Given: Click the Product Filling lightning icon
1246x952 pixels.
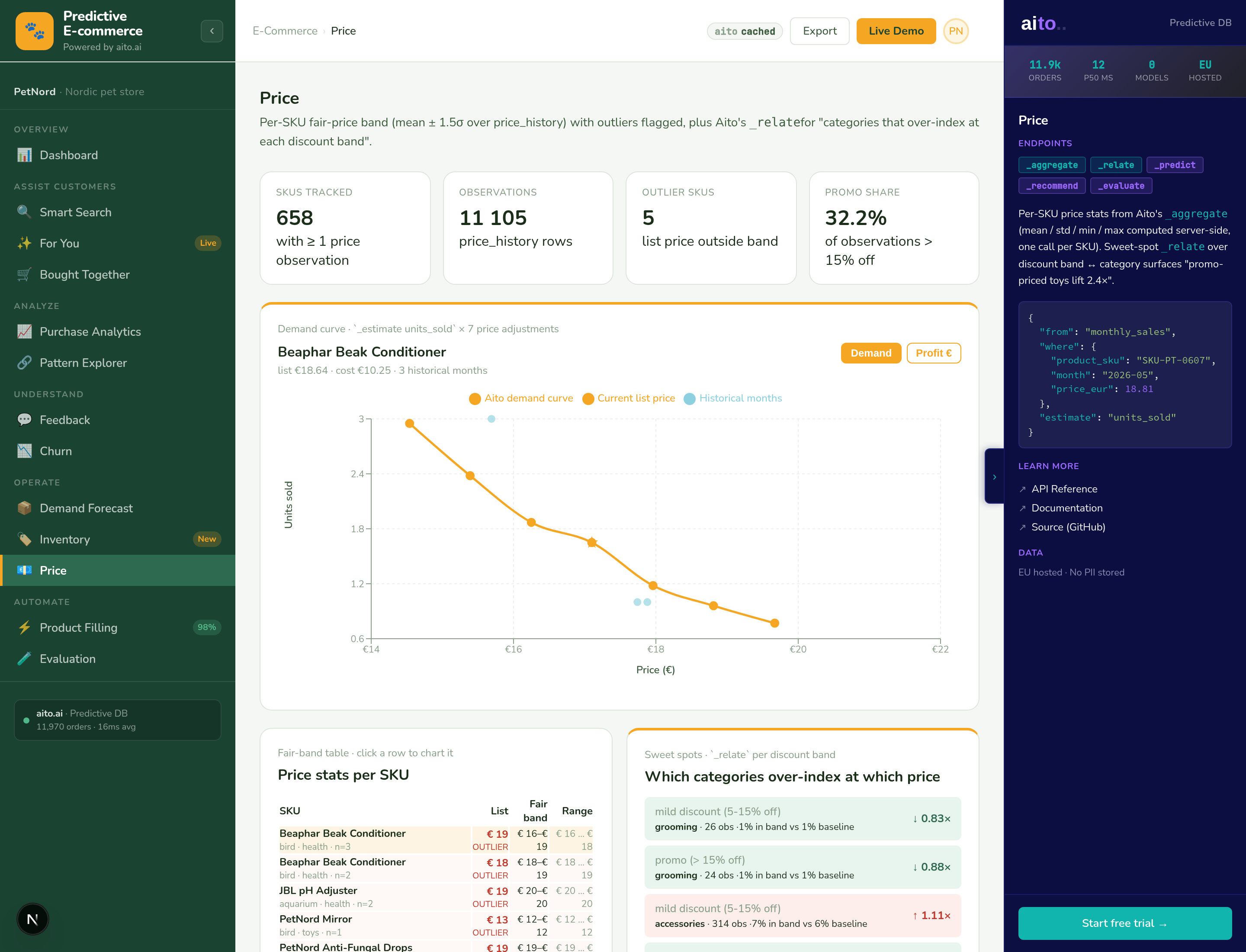Looking at the screenshot, I should pyautogui.click(x=24, y=627).
